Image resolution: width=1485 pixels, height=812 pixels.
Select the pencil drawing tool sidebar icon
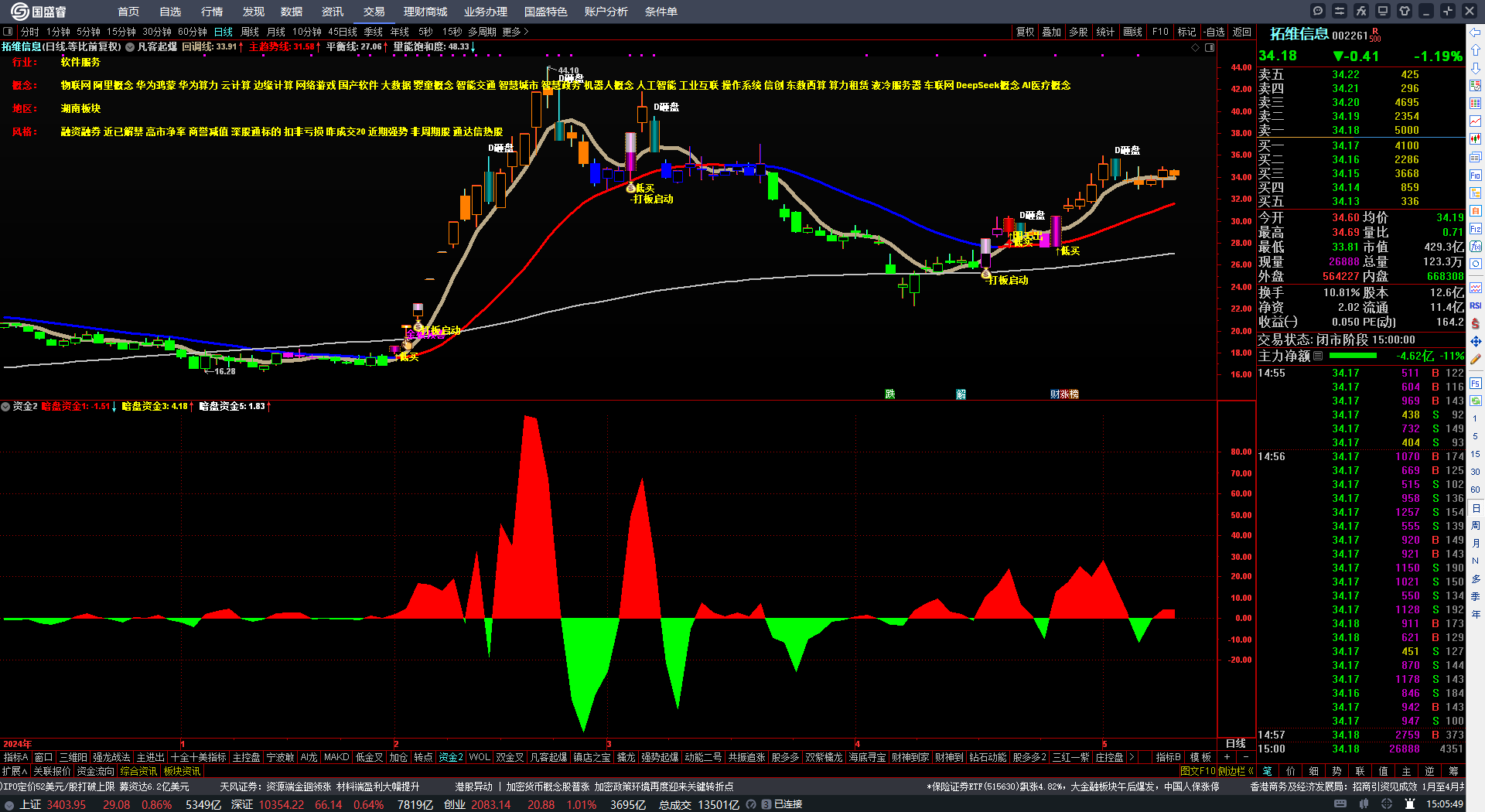click(x=1476, y=359)
